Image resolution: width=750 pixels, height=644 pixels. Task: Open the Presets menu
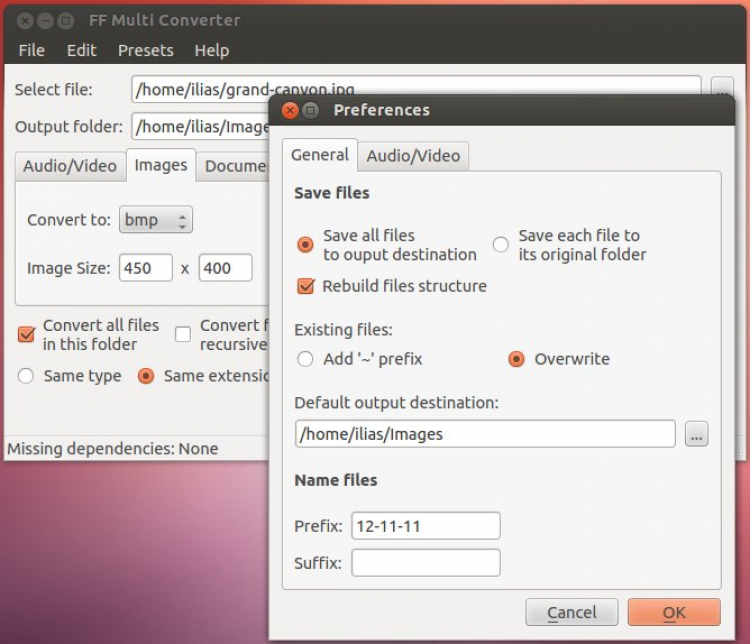[x=145, y=50]
